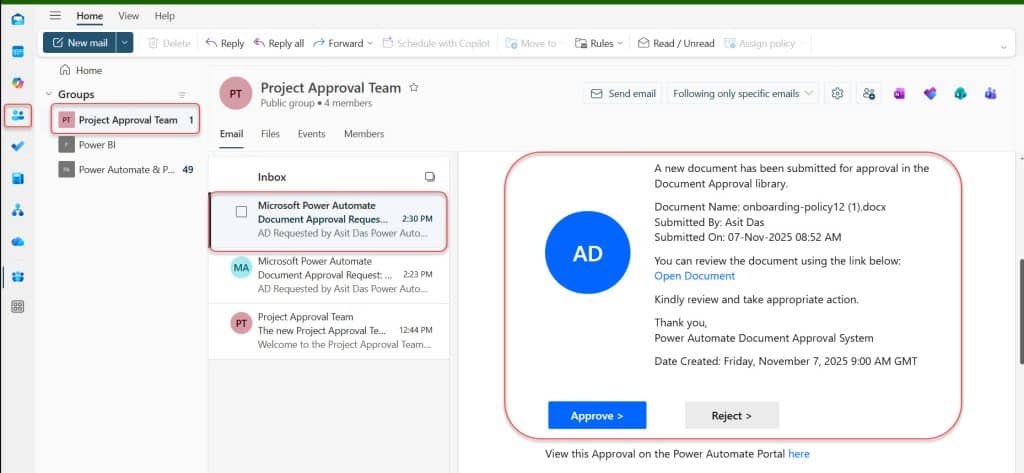Select Project Approval Team group in sidebar

(125, 120)
